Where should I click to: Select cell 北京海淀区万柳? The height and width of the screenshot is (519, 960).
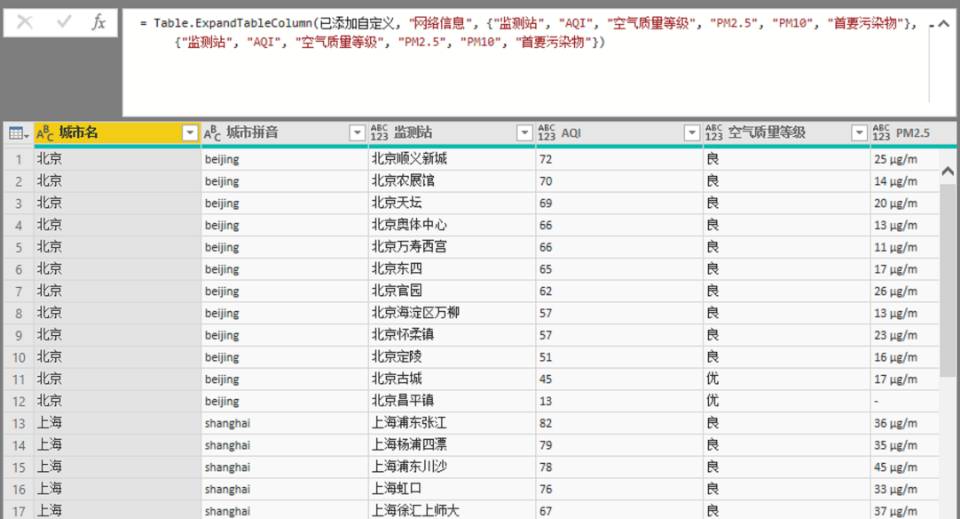point(452,313)
